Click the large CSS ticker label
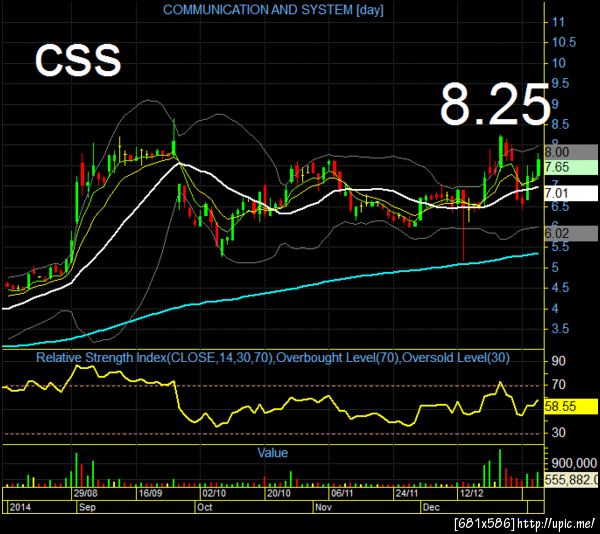The image size is (600, 534). (x=78, y=60)
